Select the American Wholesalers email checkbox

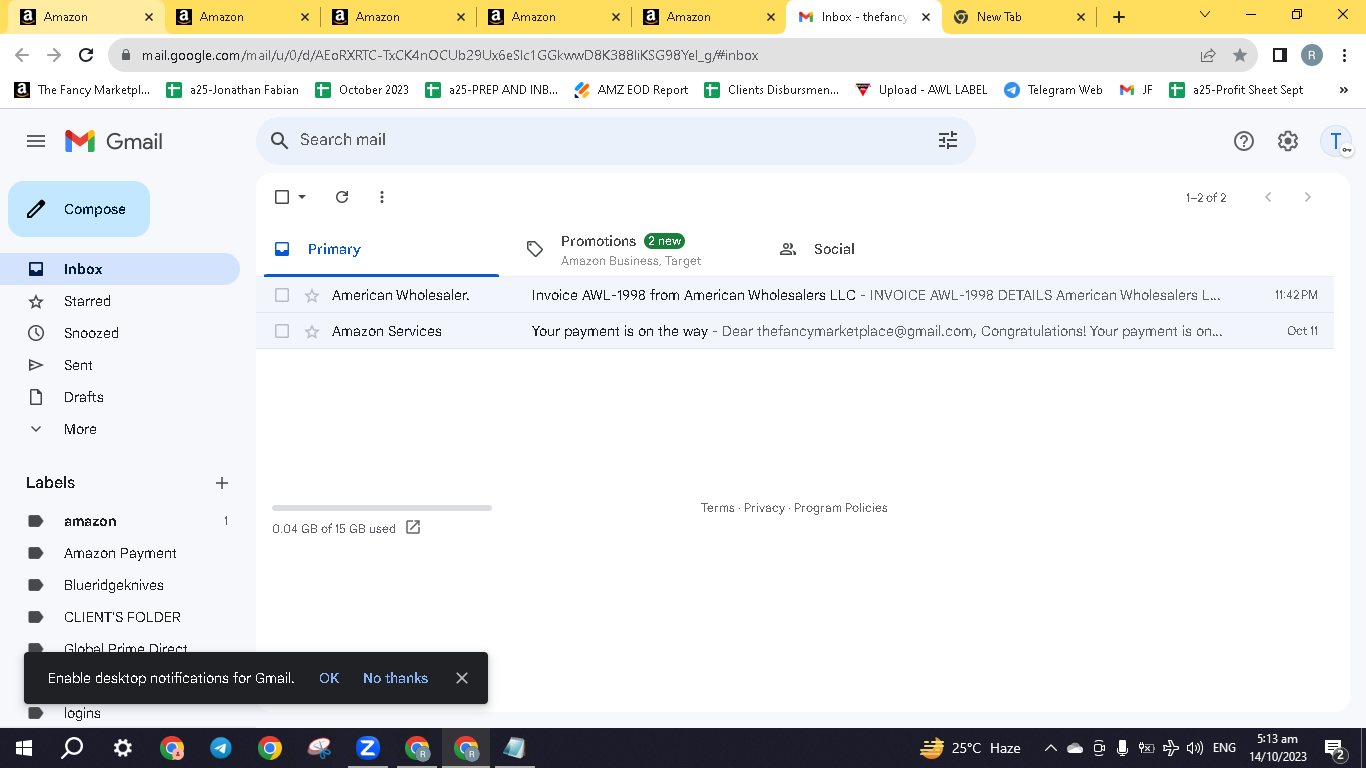pyautogui.click(x=282, y=295)
